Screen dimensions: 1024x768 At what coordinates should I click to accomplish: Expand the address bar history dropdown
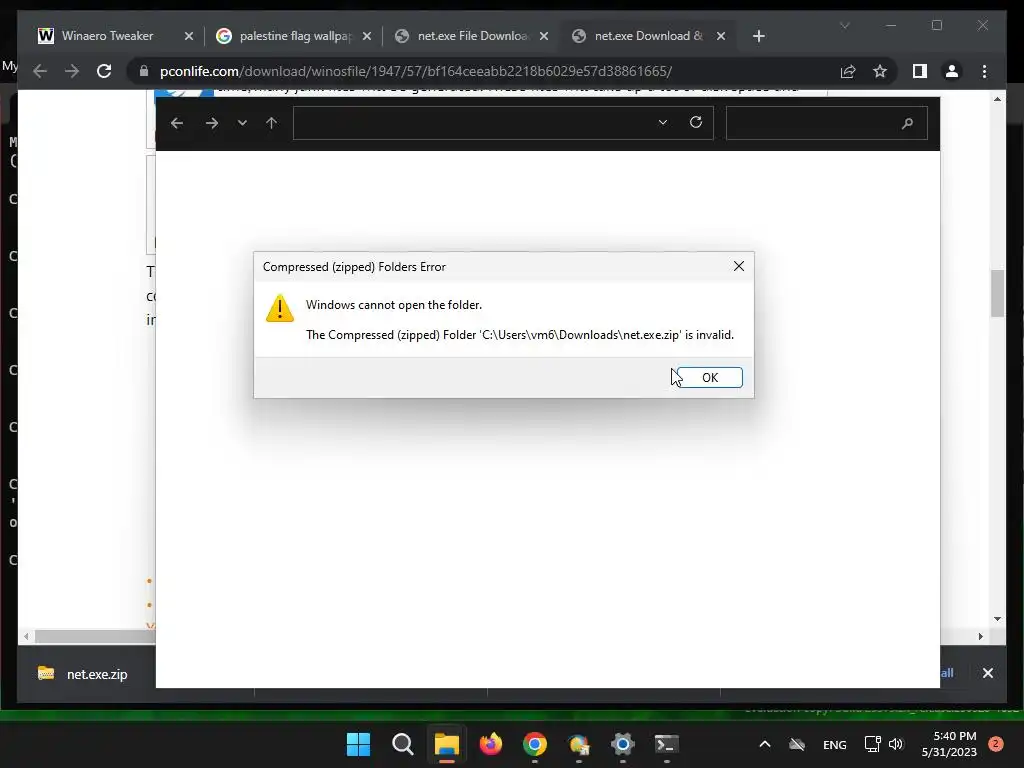point(663,123)
